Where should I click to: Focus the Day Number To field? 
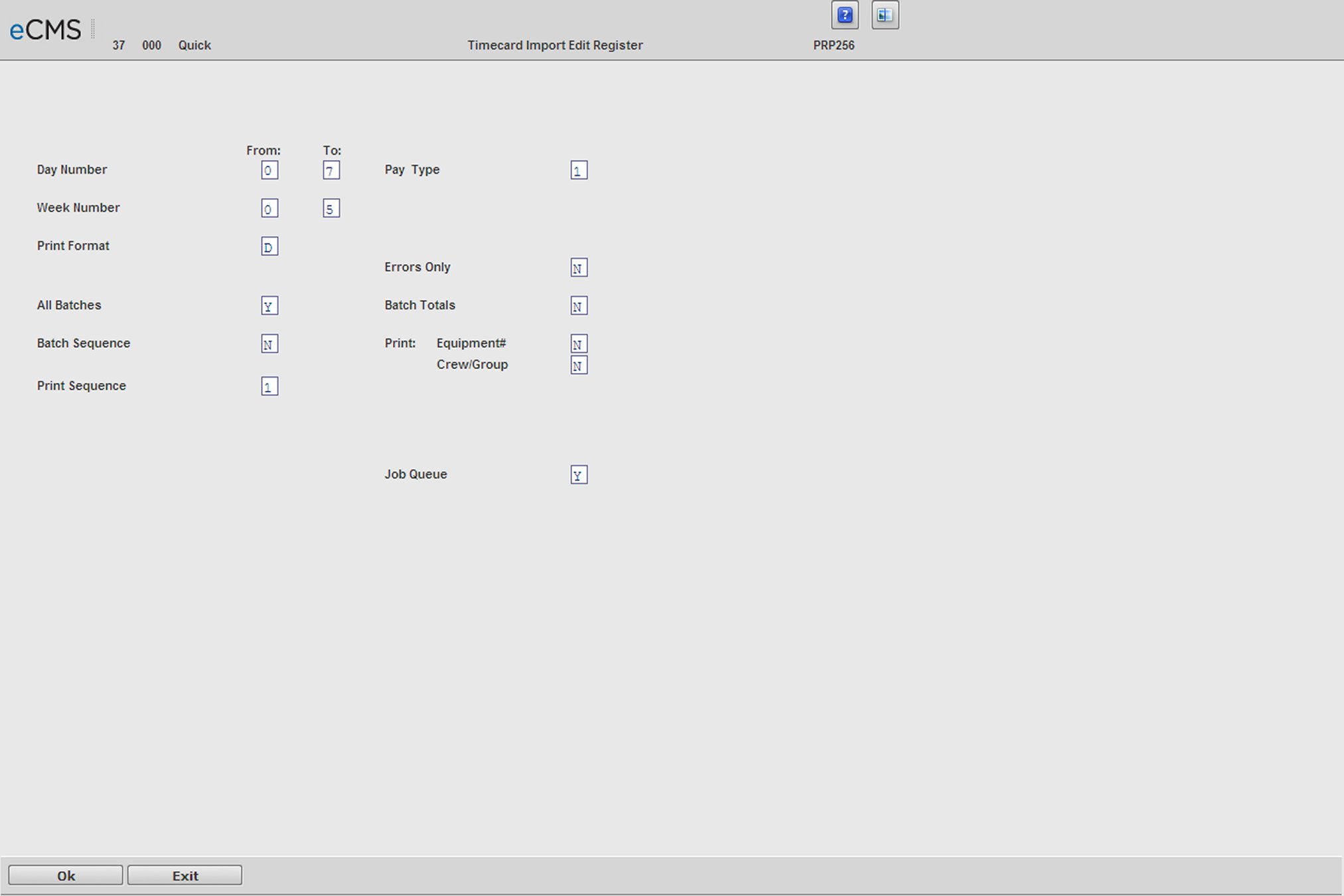pos(331,171)
